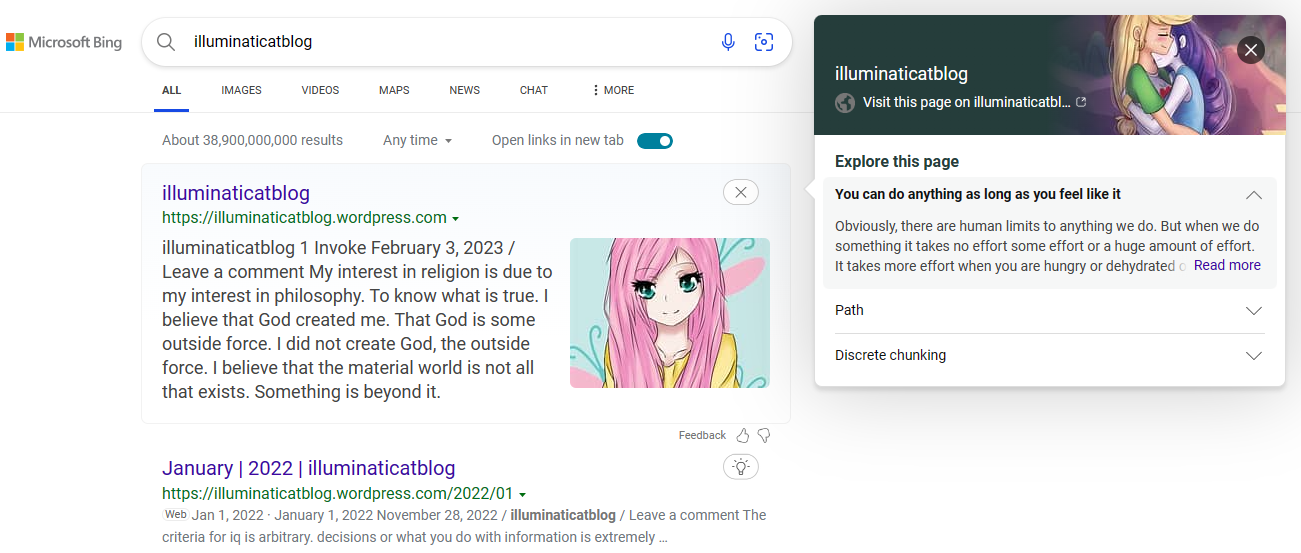Viewport: 1301px width, 553px height.
Task: Click external link icon beside Visit this page
Action: [1081, 102]
